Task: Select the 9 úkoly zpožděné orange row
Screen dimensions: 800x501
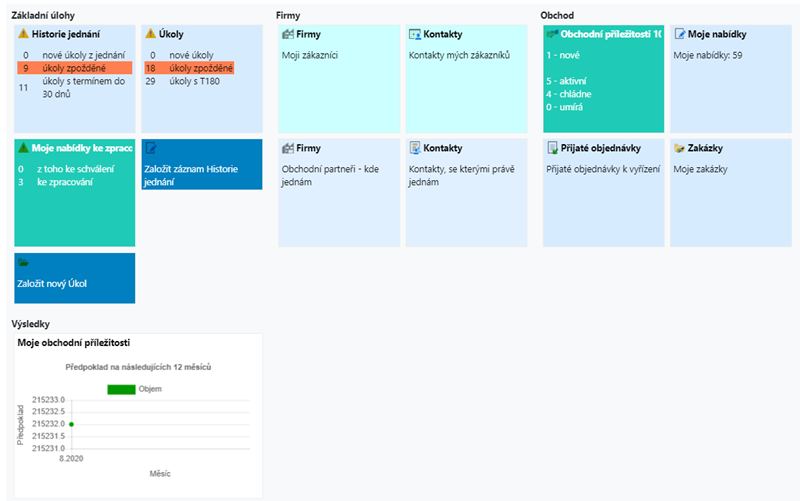Action: [74, 68]
